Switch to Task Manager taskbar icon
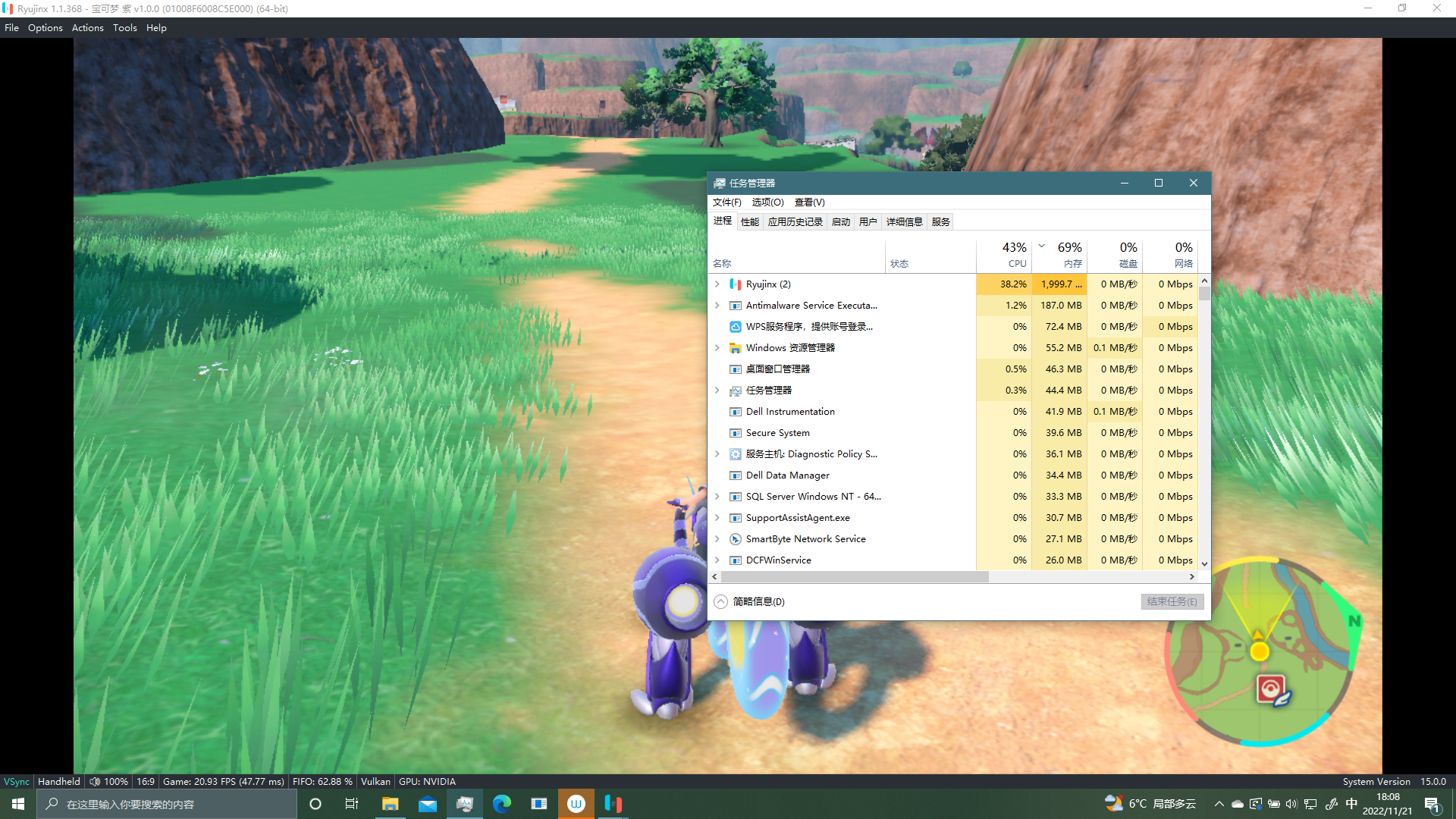The width and height of the screenshot is (1456, 819). tap(464, 804)
